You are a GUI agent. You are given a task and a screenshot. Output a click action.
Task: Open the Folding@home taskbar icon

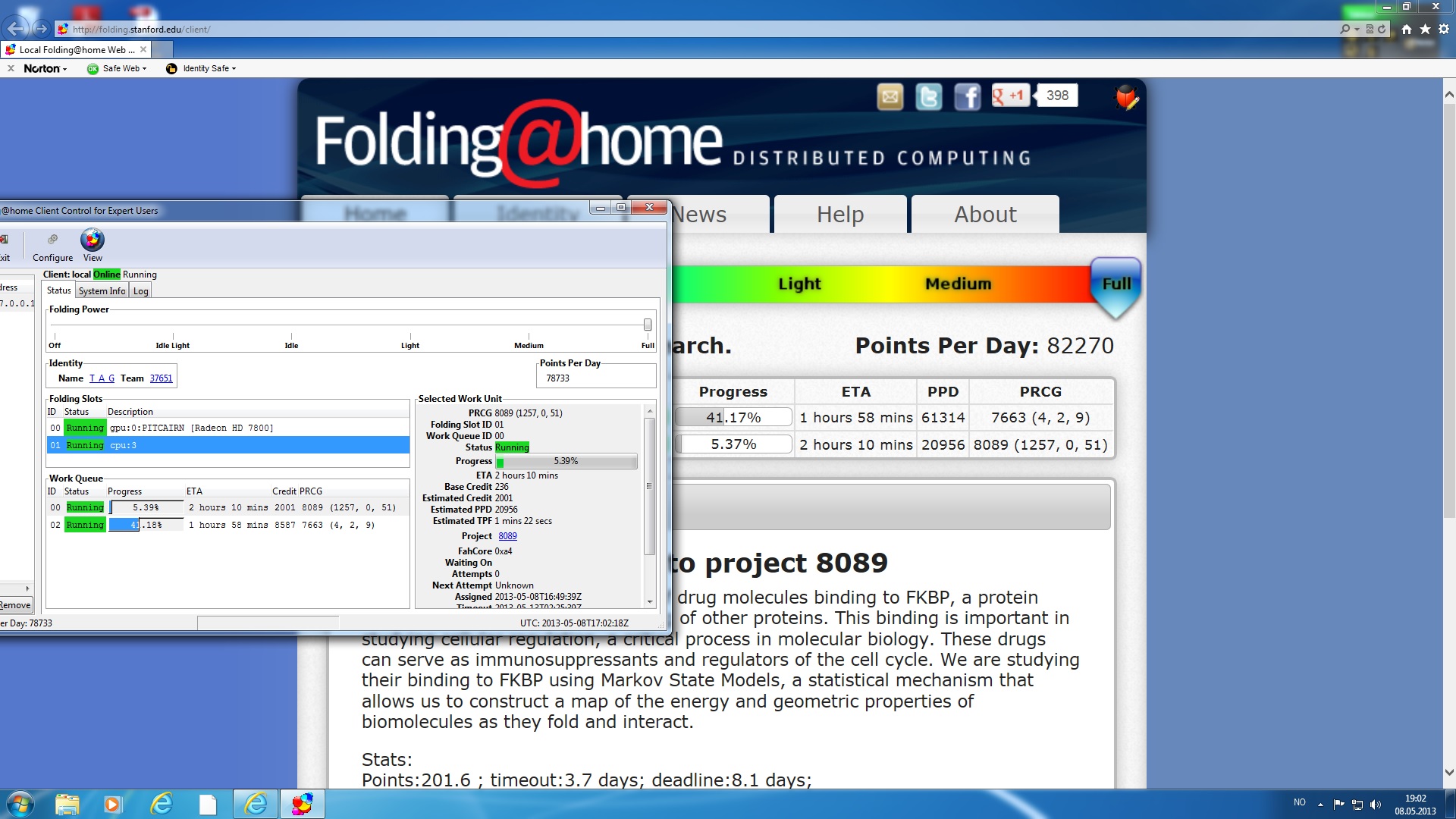pos(302,804)
